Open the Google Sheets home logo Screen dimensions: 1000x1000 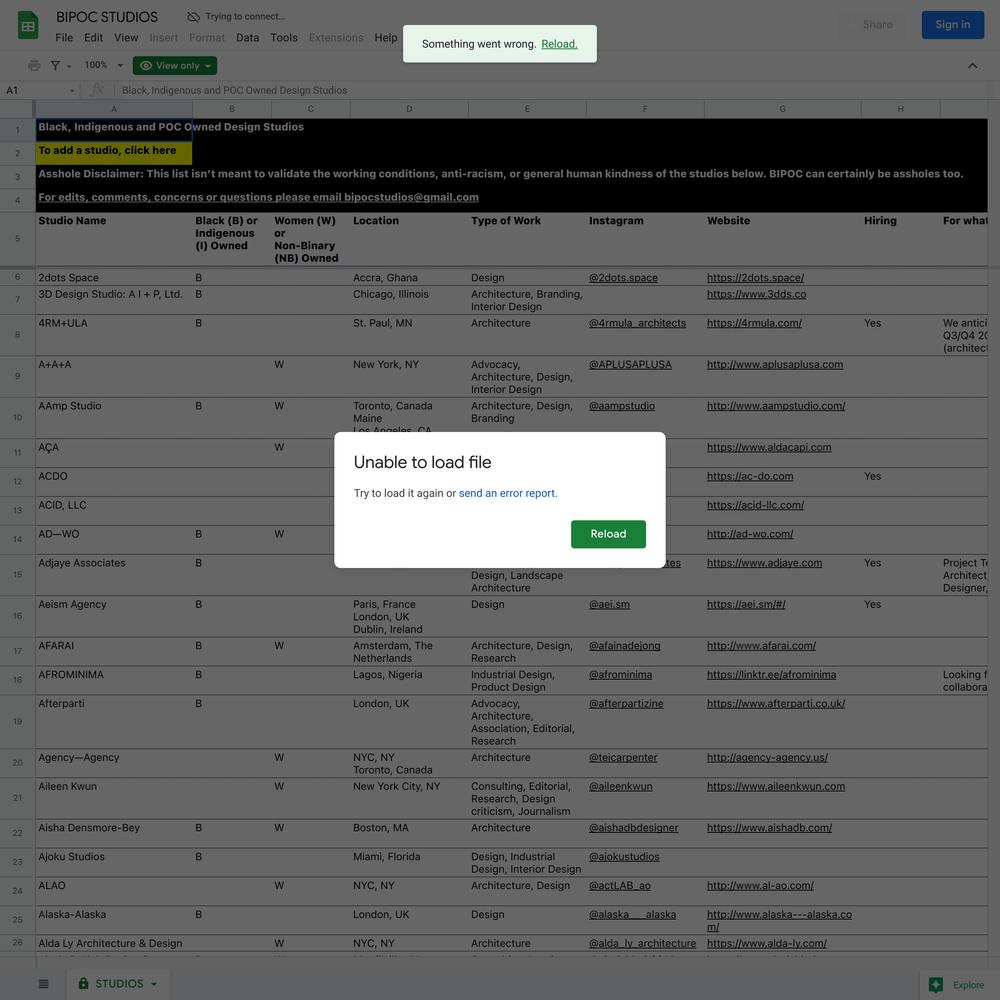point(27,26)
